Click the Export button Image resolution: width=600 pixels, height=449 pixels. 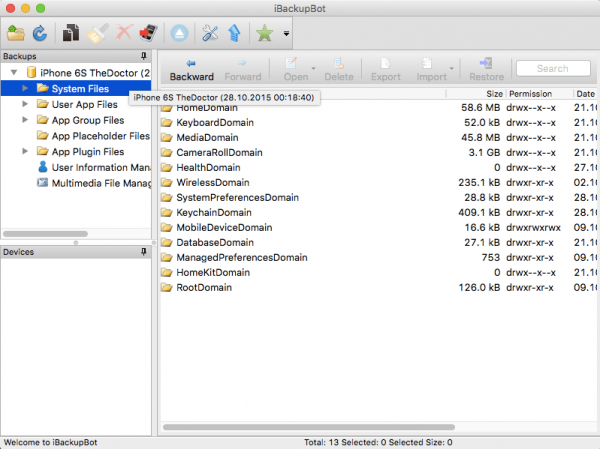pos(386,70)
